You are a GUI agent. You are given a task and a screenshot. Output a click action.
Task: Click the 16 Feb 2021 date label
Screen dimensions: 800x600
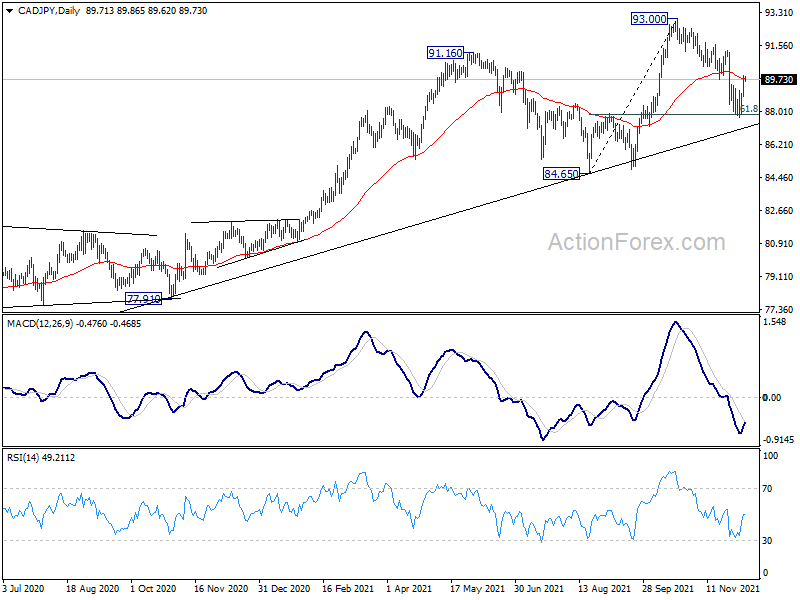coord(349,589)
